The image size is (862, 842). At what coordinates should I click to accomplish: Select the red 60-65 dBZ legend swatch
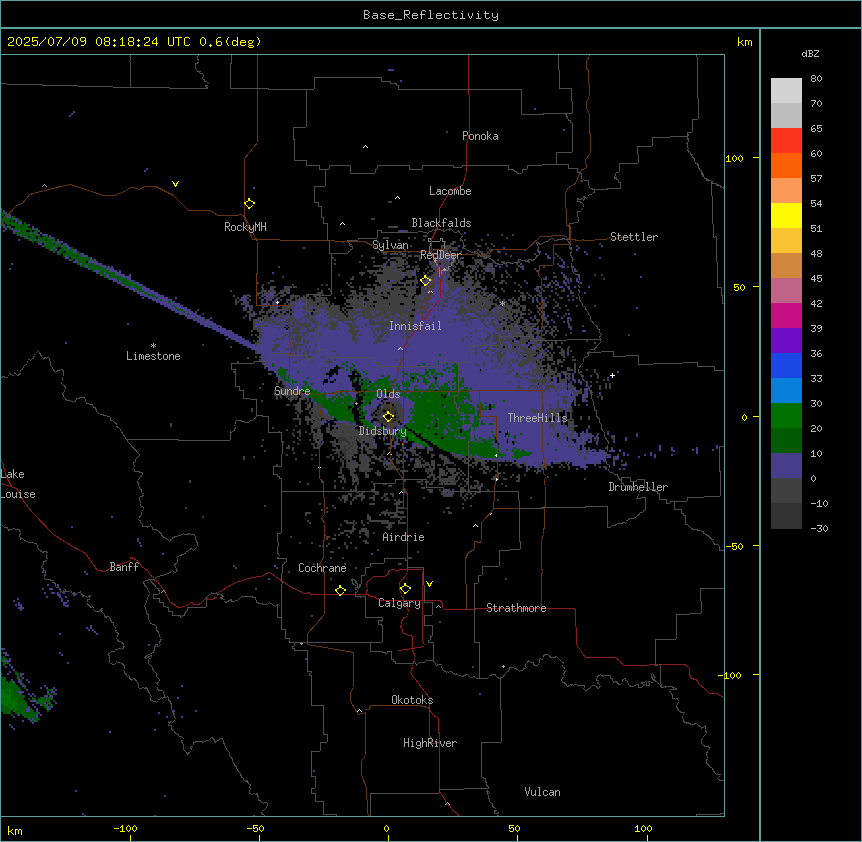786,141
